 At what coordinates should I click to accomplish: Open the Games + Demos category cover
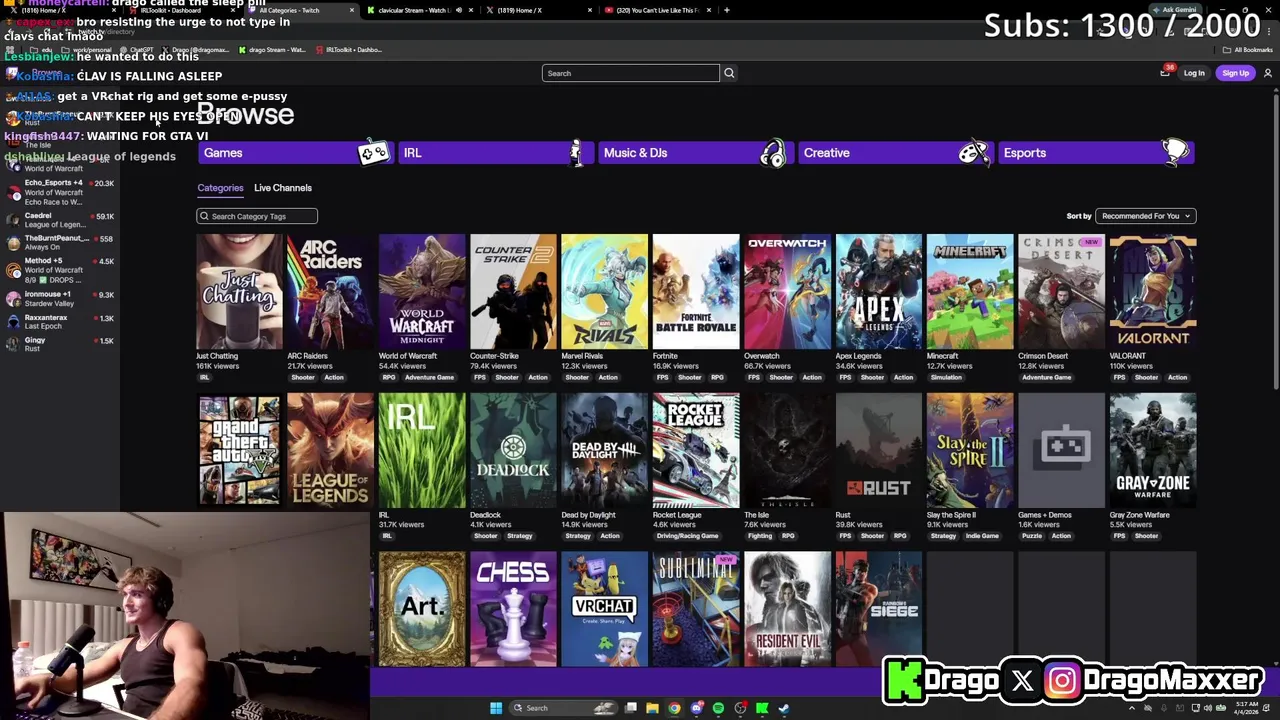click(x=1061, y=450)
